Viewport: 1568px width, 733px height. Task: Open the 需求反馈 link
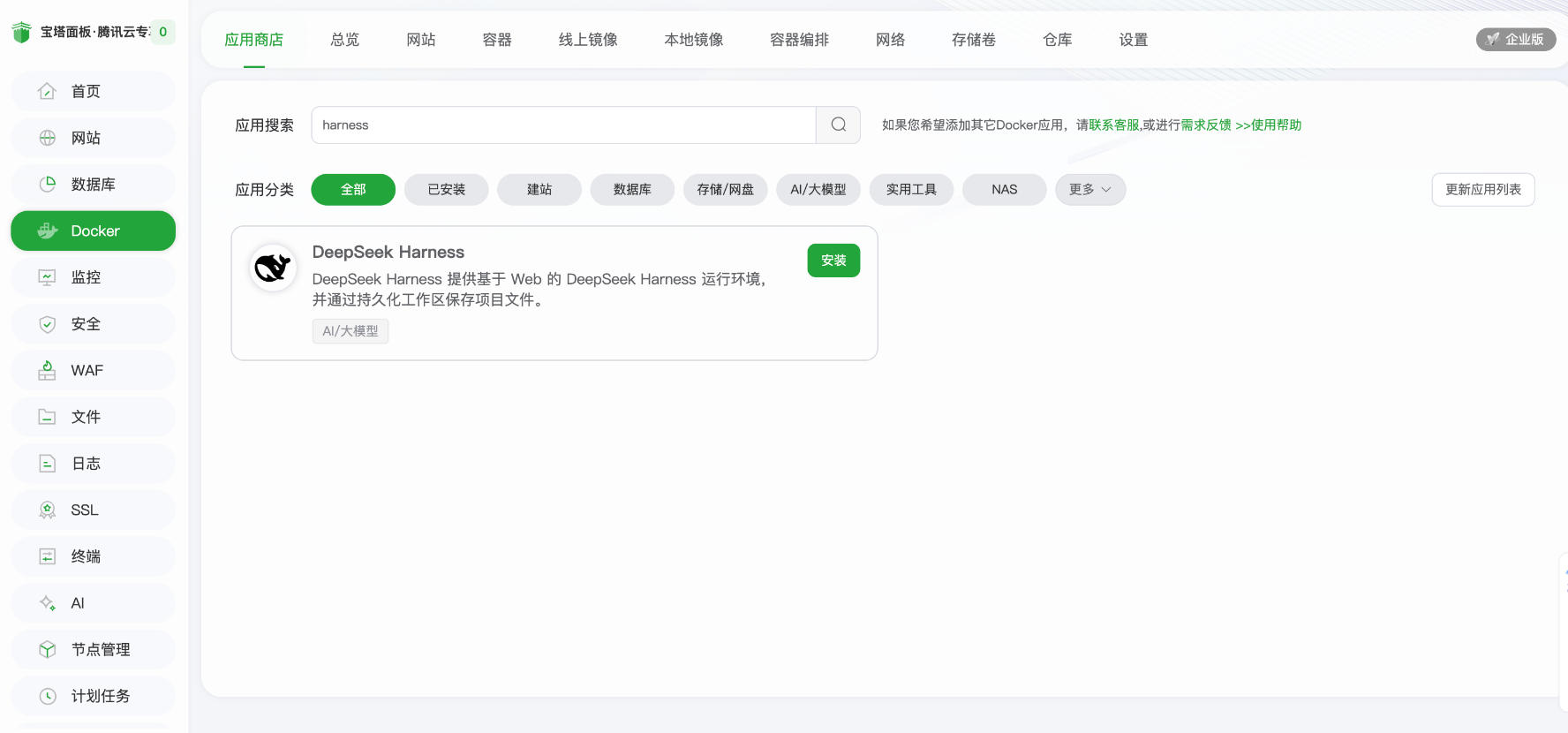tap(1206, 125)
